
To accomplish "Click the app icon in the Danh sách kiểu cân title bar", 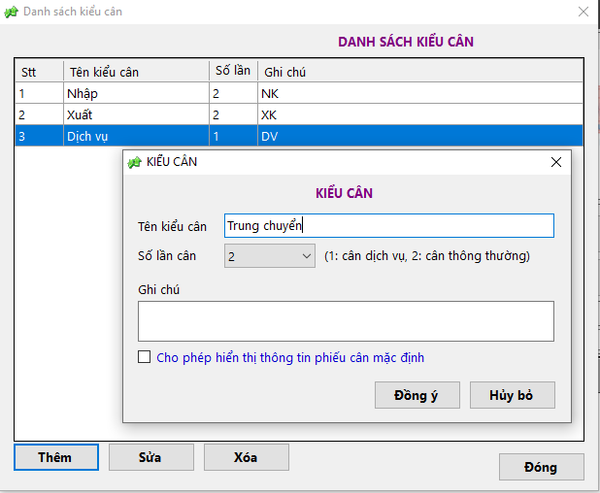I will [11, 12].
